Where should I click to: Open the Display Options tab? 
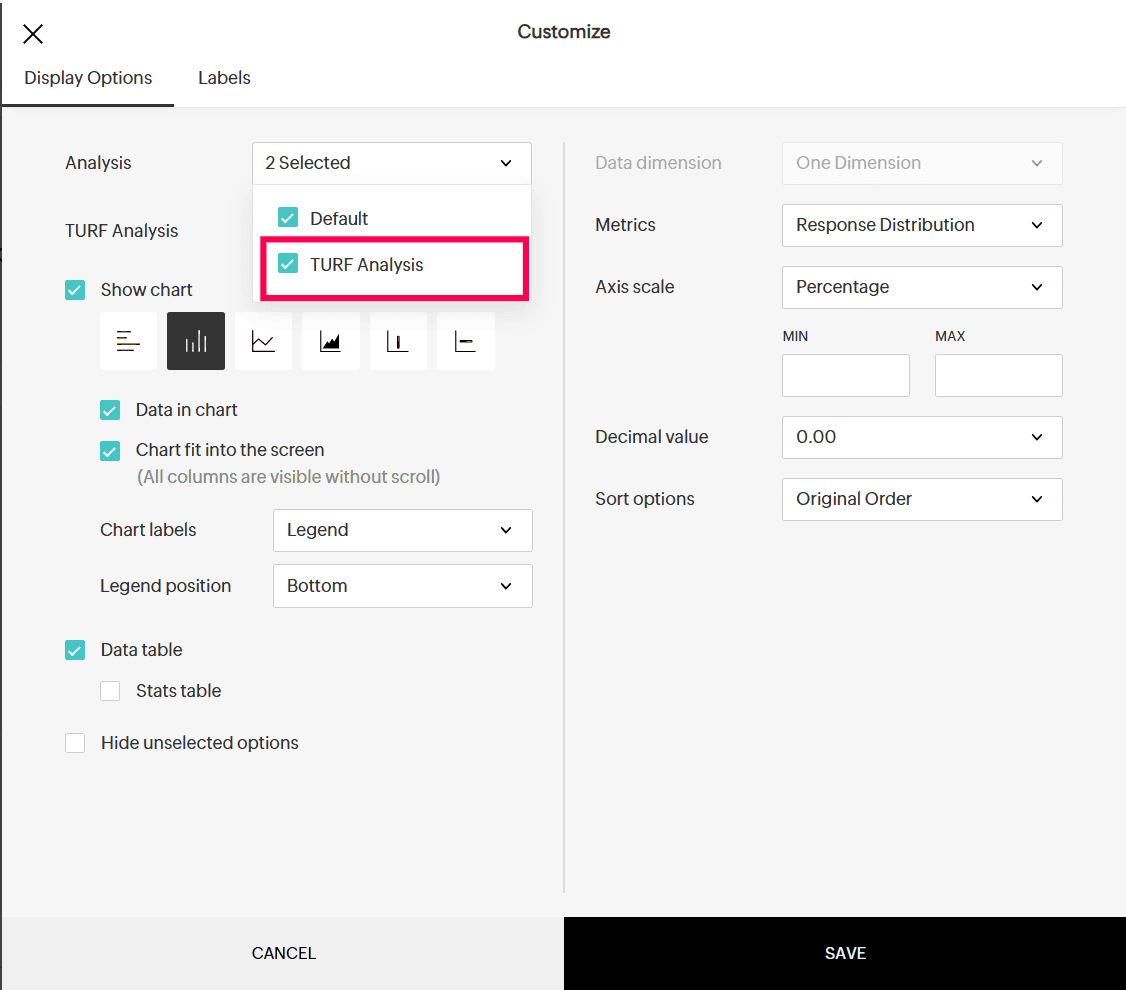pyautogui.click(x=88, y=78)
